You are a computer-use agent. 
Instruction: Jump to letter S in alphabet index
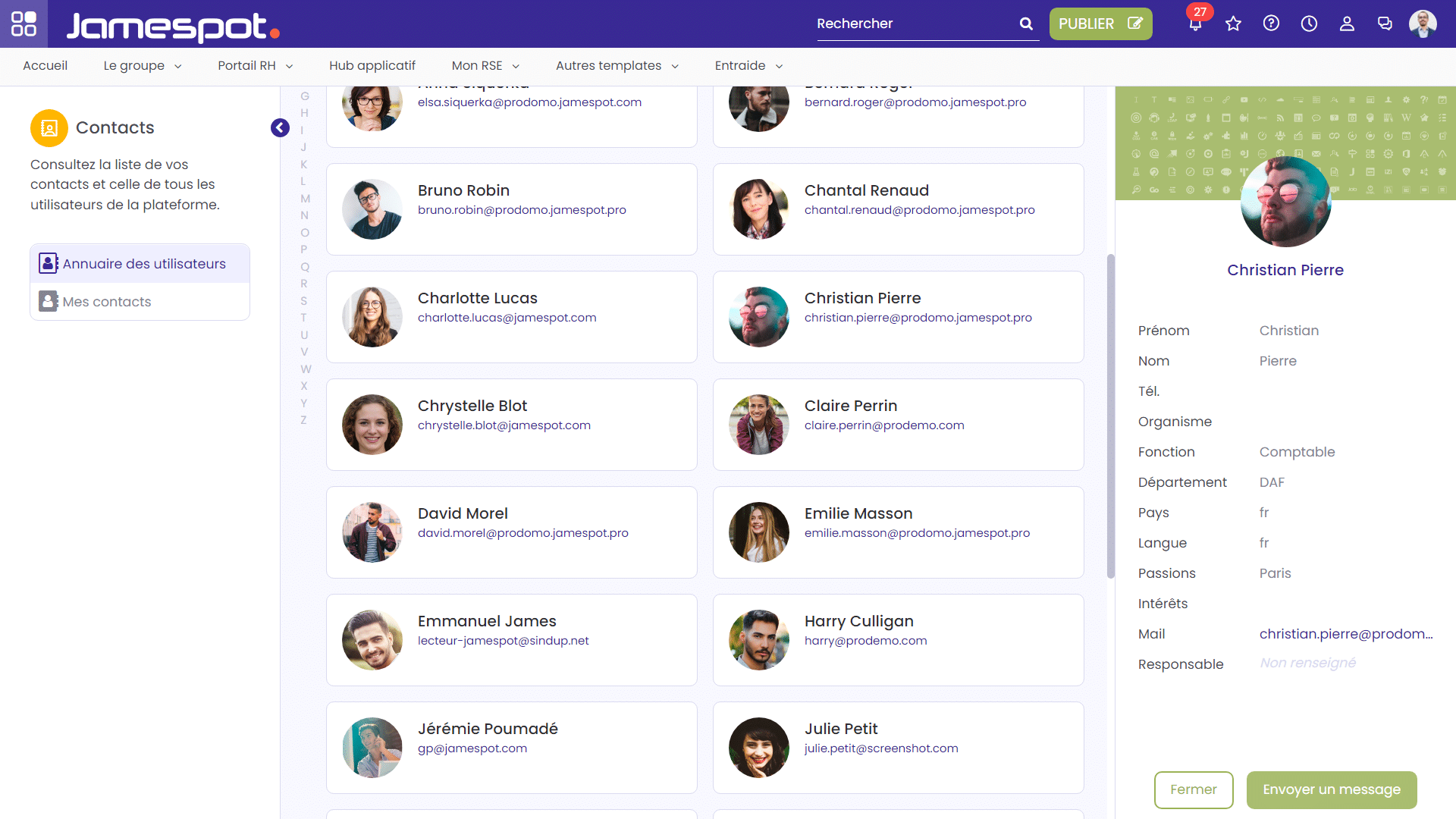tap(304, 301)
